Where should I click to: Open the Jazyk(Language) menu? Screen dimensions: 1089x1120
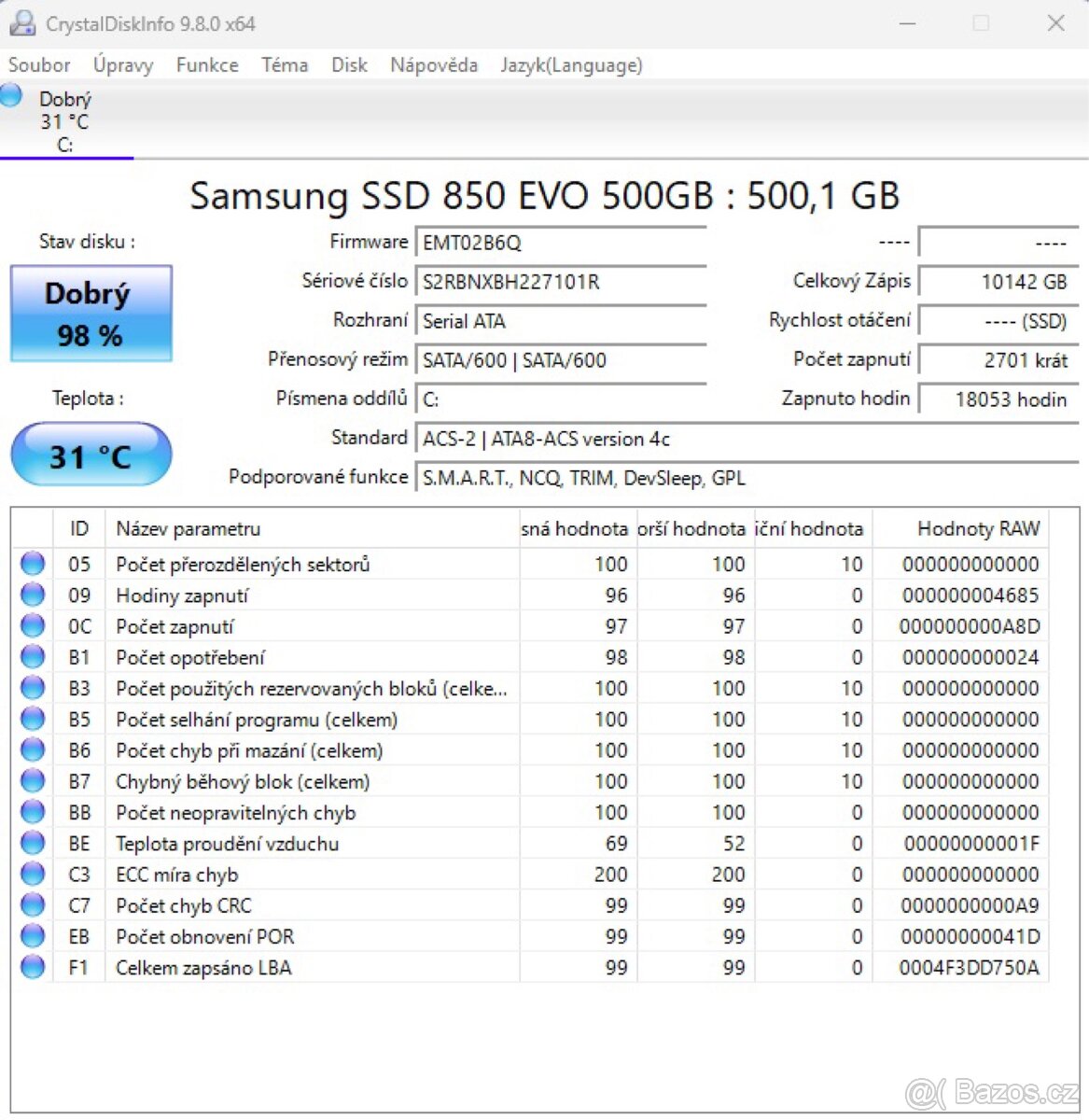[572, 64]
